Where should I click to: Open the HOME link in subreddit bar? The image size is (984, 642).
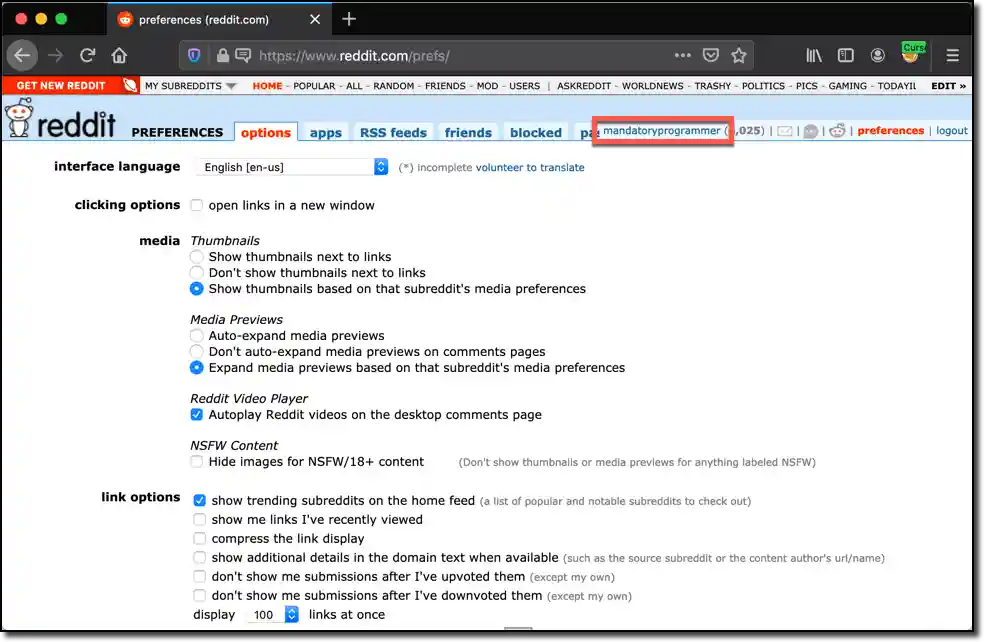click(267, 86)
